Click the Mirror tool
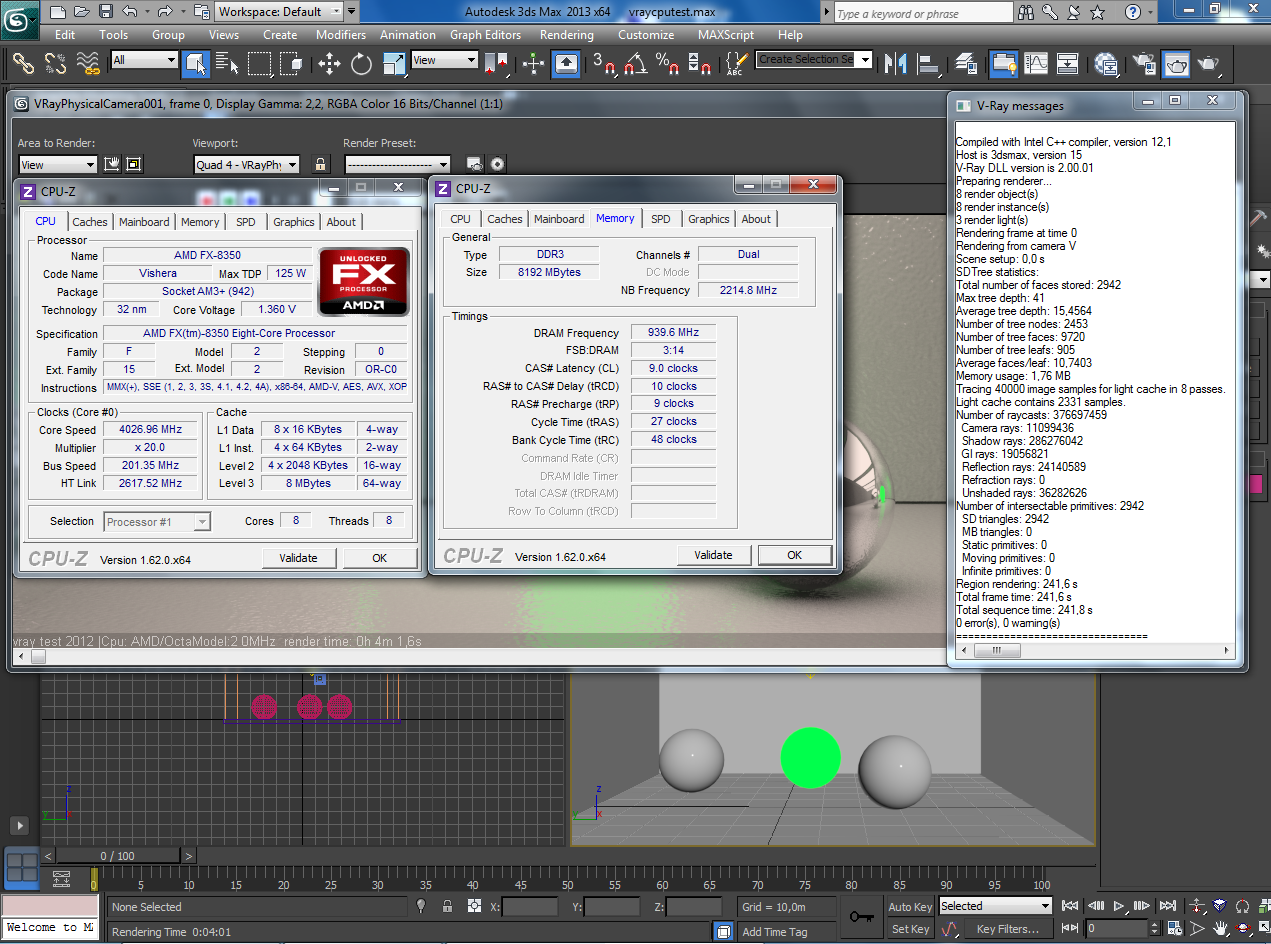This screenshot has height=944, width=1271. tap(896, 64)
